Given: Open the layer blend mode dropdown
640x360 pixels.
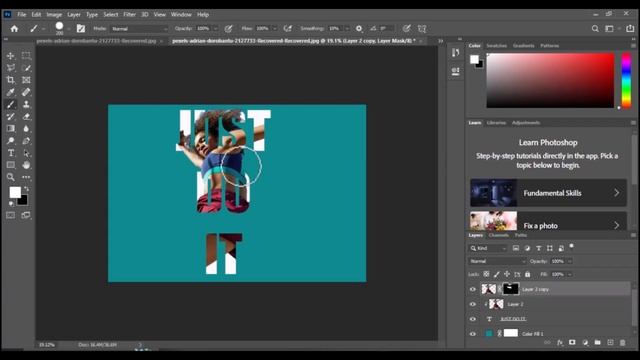Looking at the screenshot, I should [x=497, y=261].
